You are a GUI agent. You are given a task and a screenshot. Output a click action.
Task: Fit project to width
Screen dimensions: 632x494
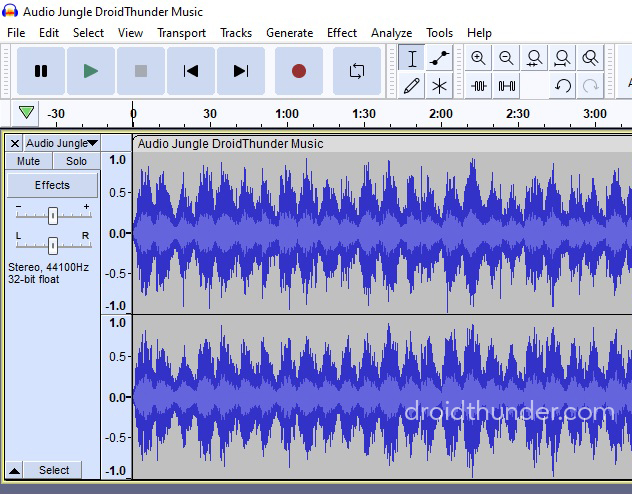tap(562, 58)
